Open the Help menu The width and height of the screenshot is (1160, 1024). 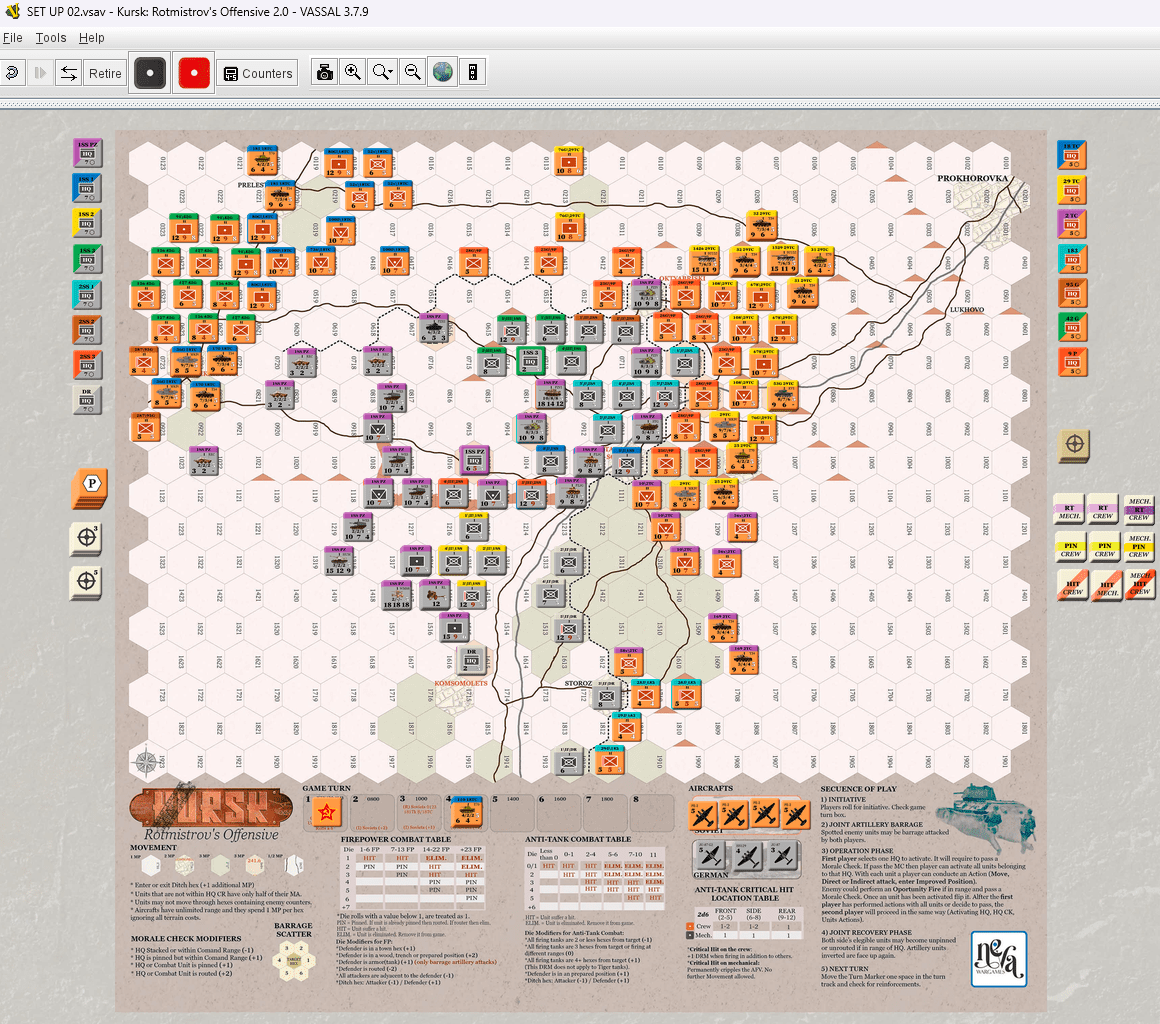point(91,38)
